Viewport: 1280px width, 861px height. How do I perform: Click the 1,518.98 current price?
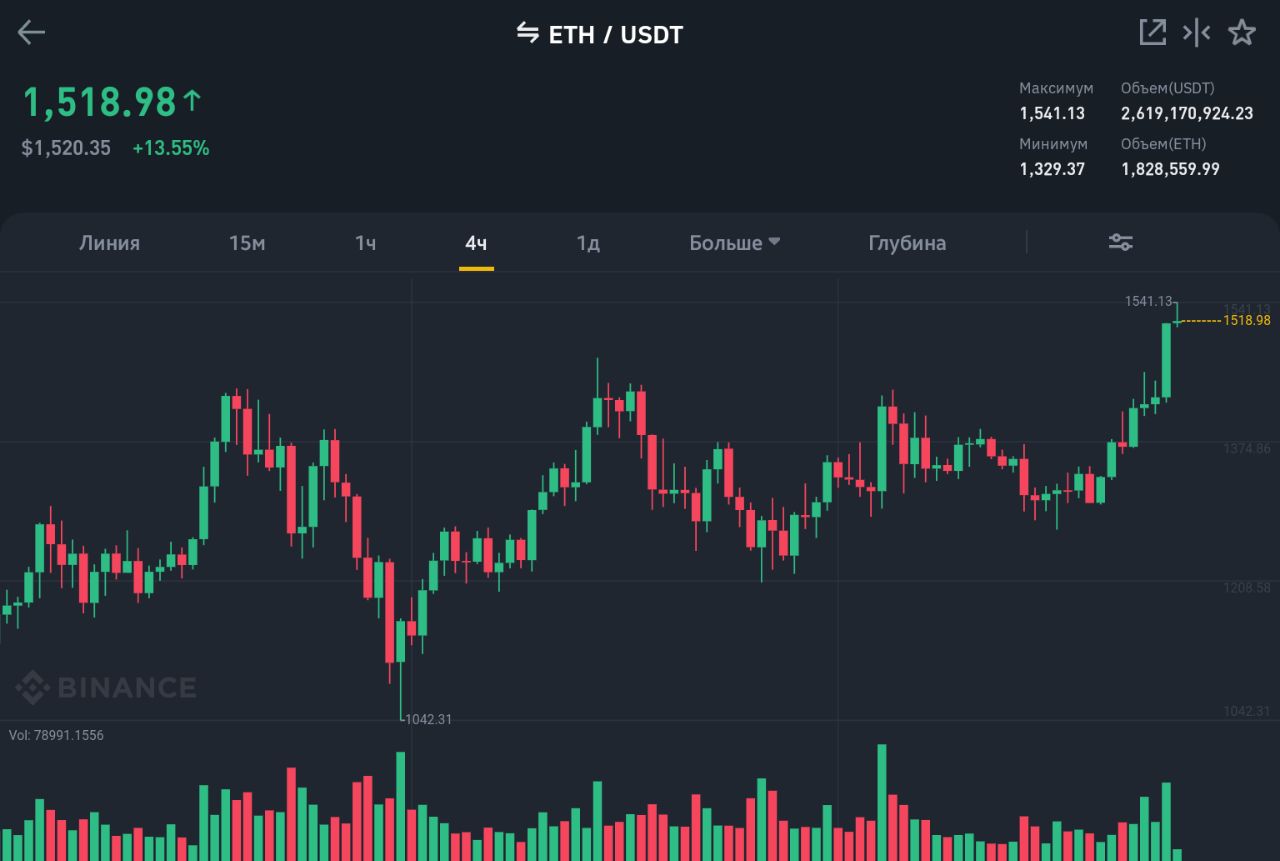click(99, 102)
